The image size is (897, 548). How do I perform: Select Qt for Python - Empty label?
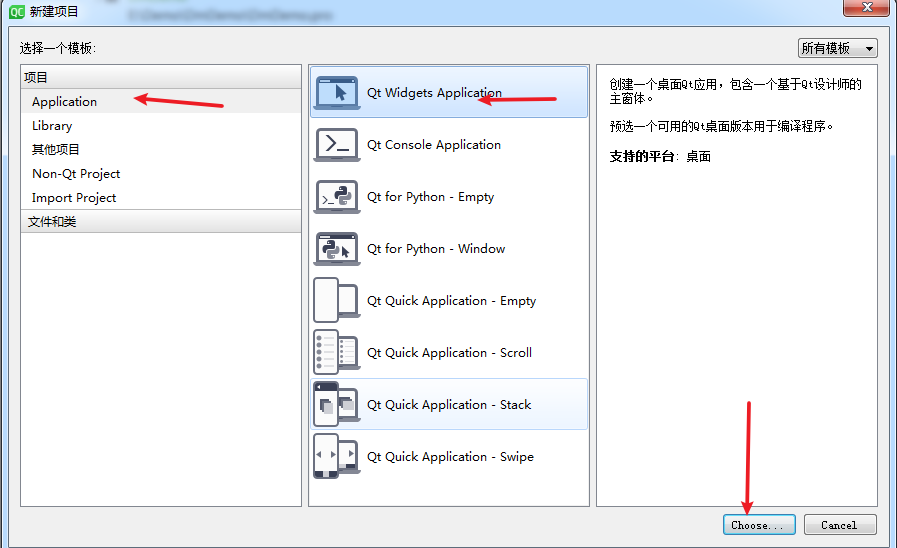point(430,197)
